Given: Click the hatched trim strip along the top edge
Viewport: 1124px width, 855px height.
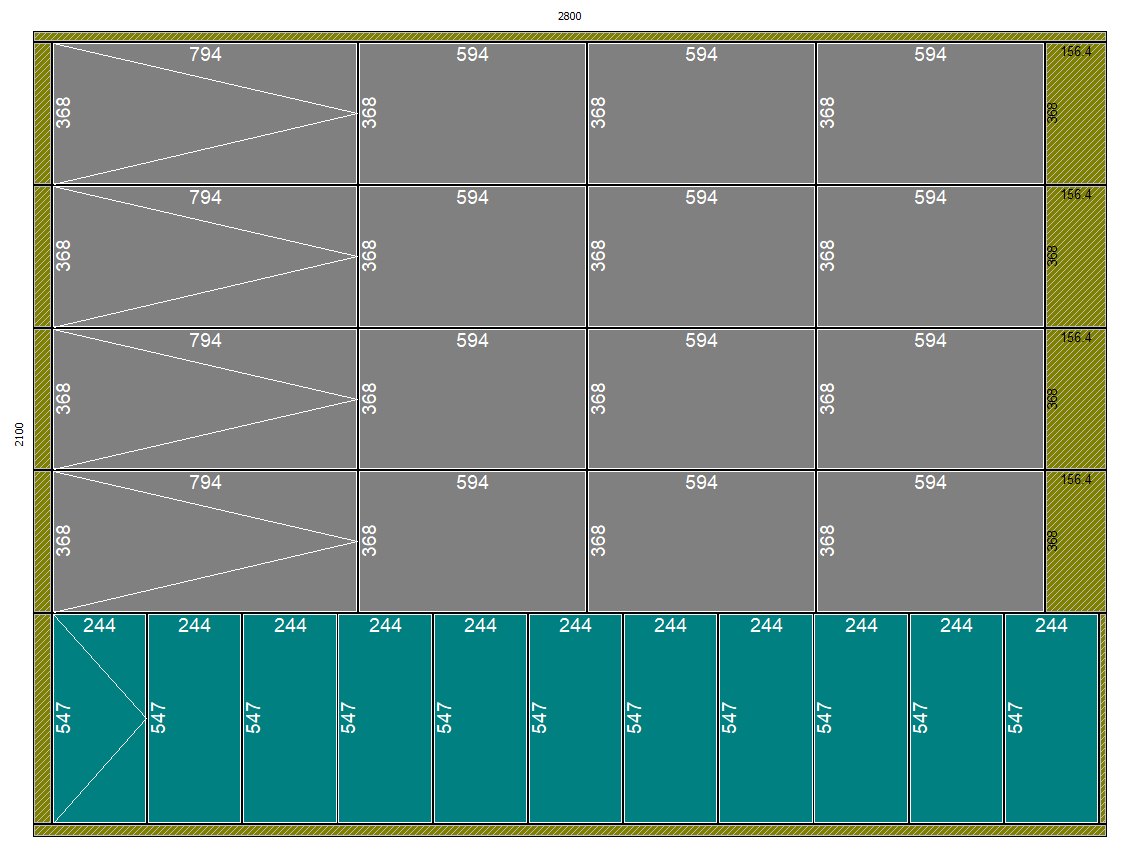Looking at the screenshot, I should pos(569,37).
